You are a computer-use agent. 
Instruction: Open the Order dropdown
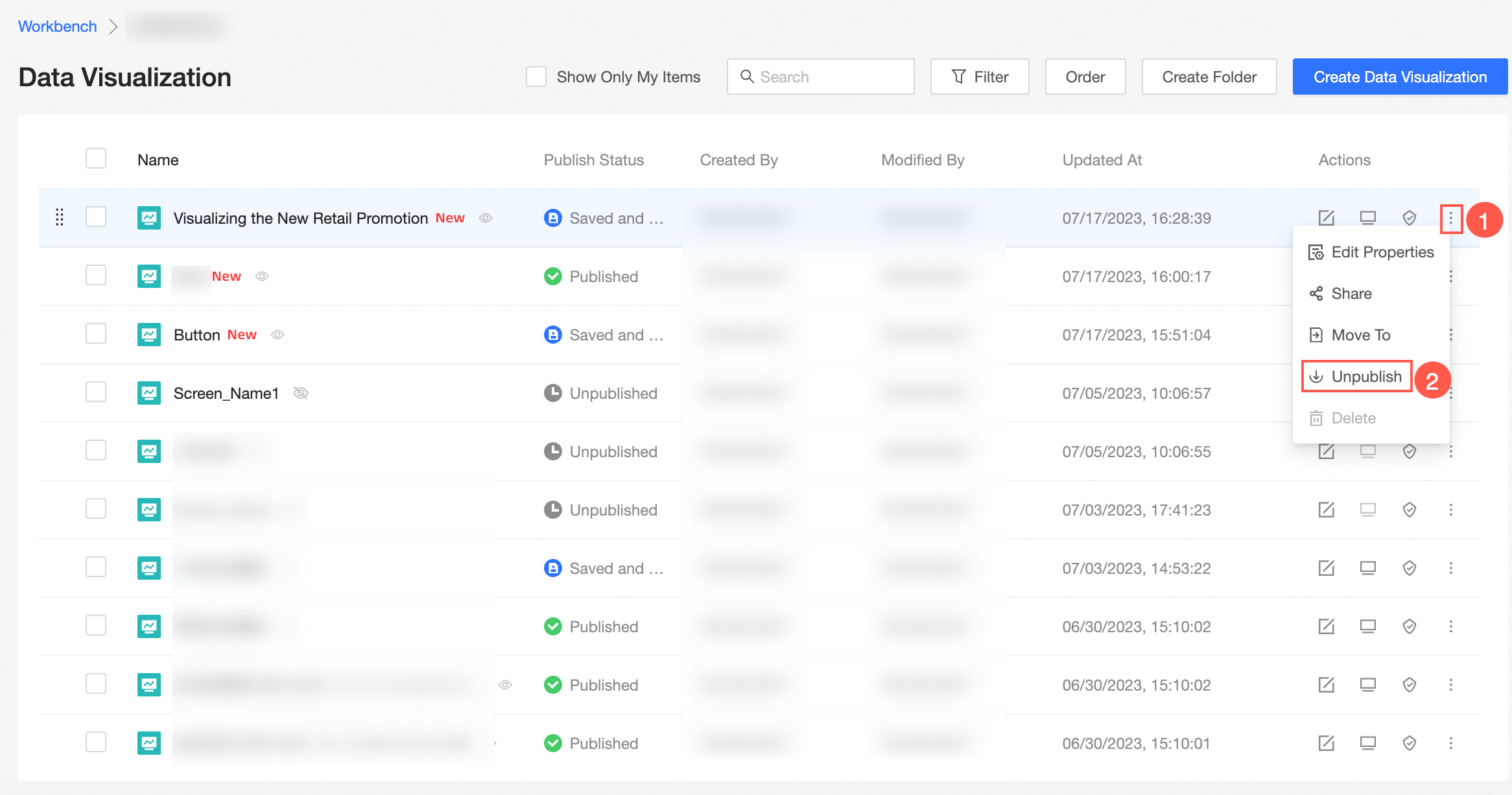click(x=1085, y=77)
